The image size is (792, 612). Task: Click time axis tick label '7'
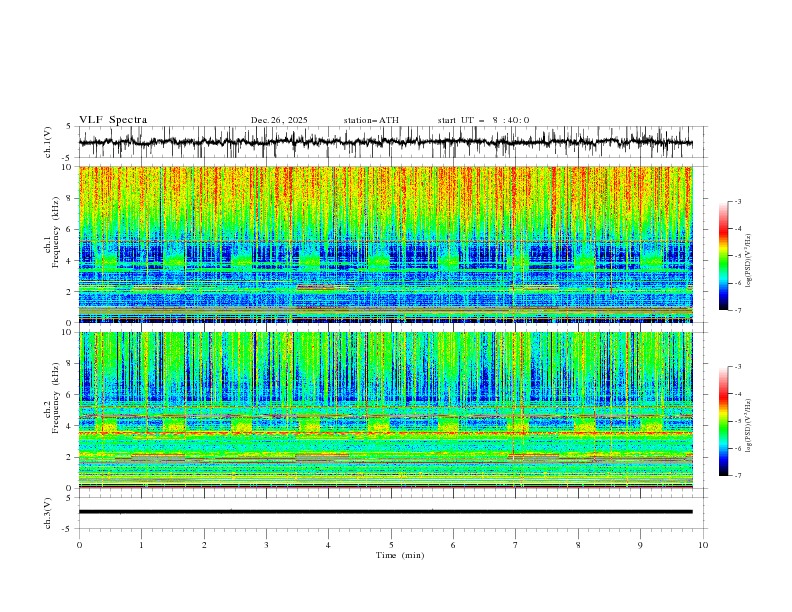click(x=516, y=545)
